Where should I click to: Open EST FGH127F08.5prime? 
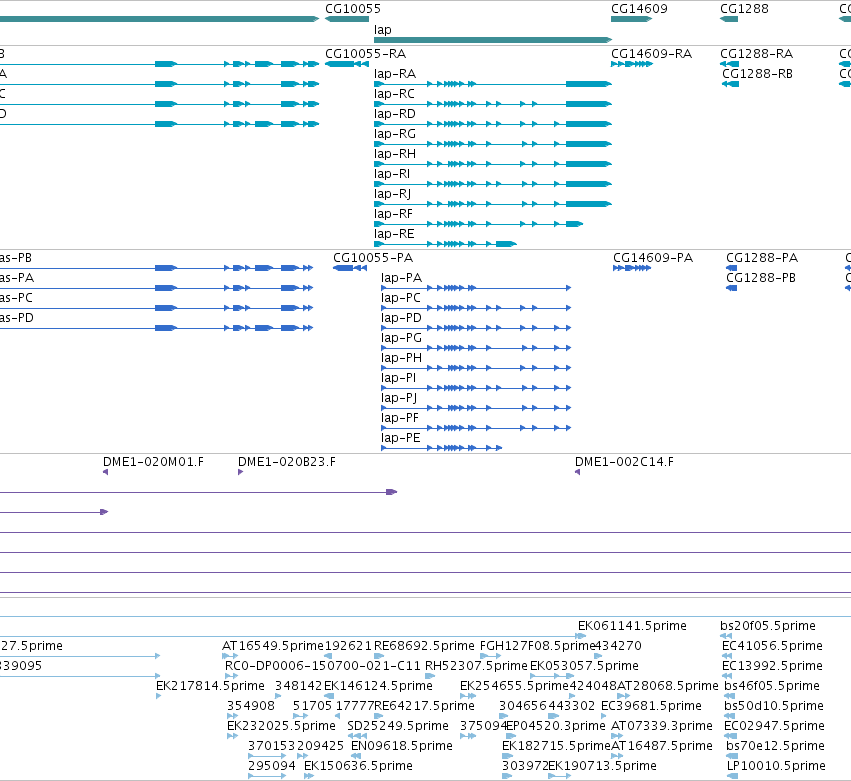[x=537, y=646]
